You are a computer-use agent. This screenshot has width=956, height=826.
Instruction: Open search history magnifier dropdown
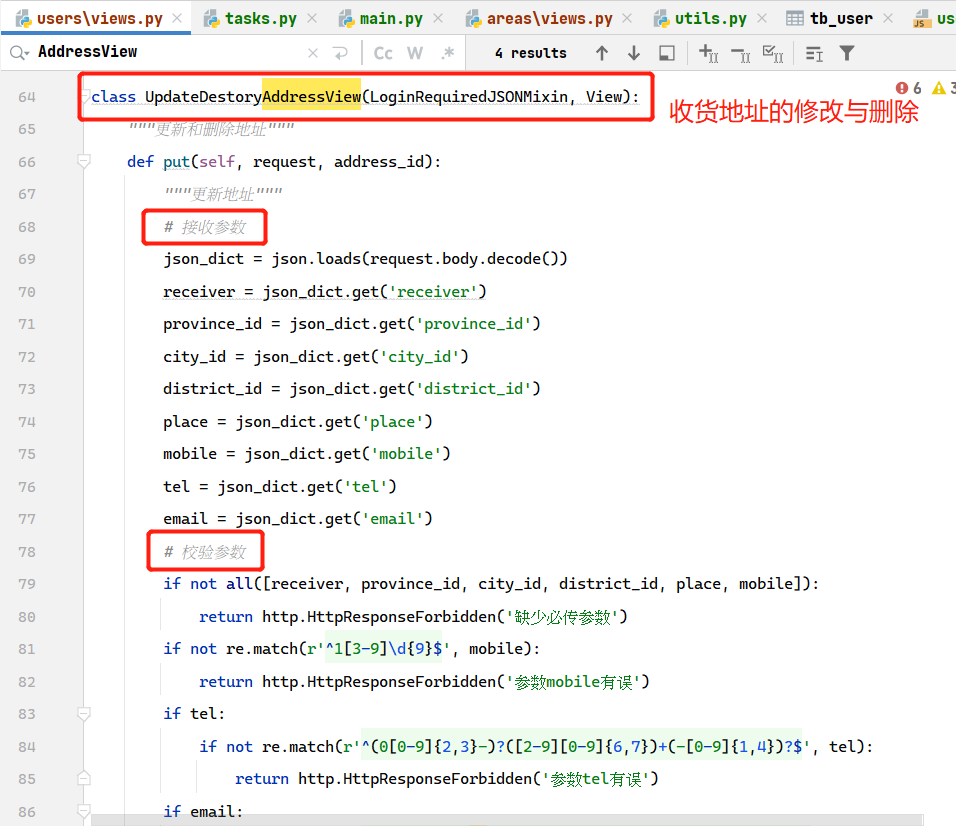(19, 53)
